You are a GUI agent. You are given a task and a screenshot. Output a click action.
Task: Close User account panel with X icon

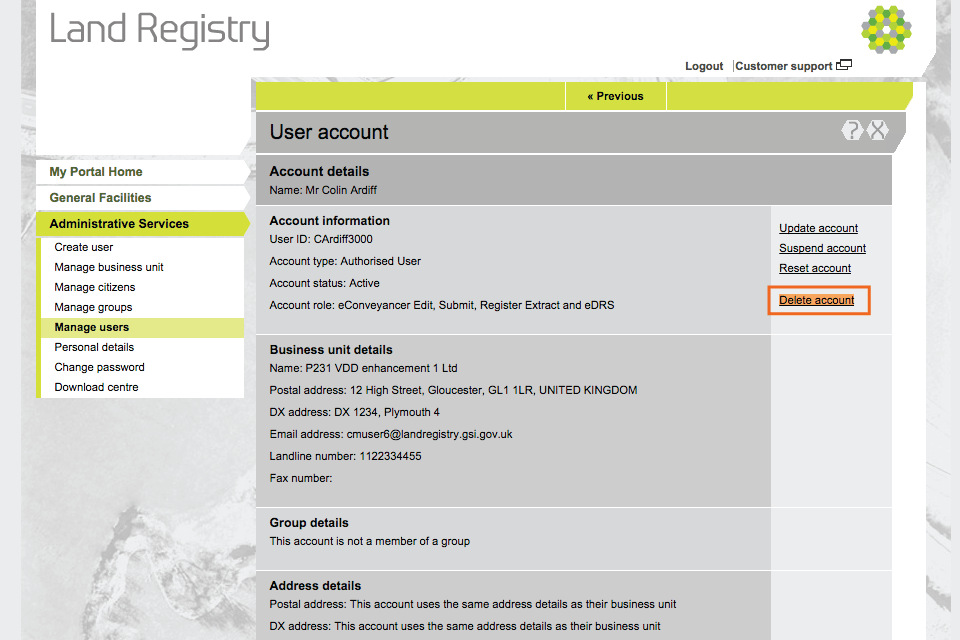point(878,130)
